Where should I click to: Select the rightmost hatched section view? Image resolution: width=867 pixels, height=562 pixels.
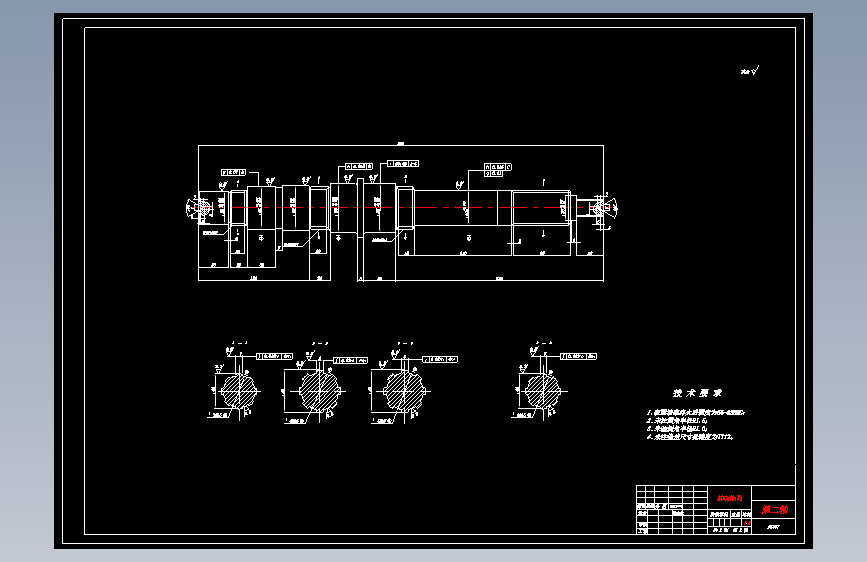click(x=542, y=391)
